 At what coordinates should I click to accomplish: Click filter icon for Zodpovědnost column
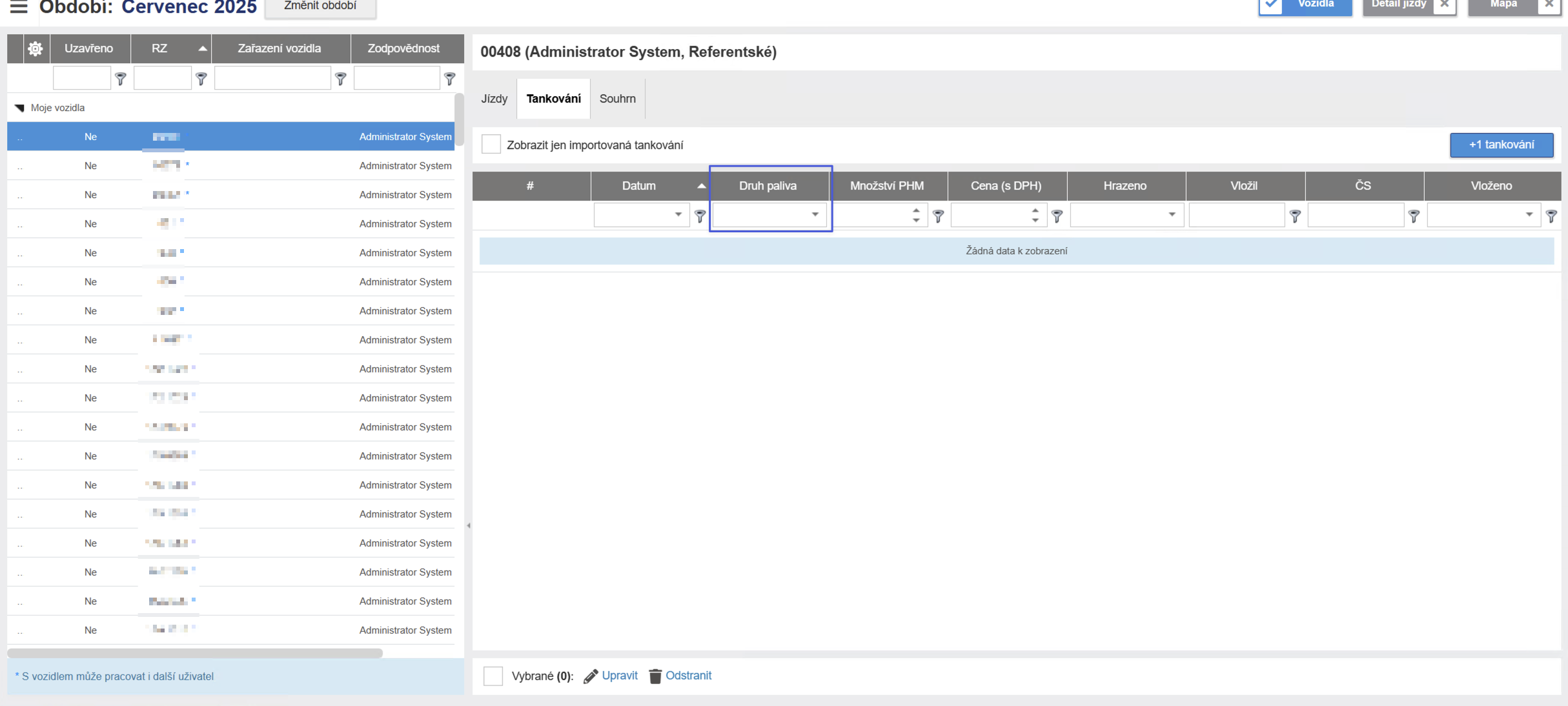click(450, 79)
